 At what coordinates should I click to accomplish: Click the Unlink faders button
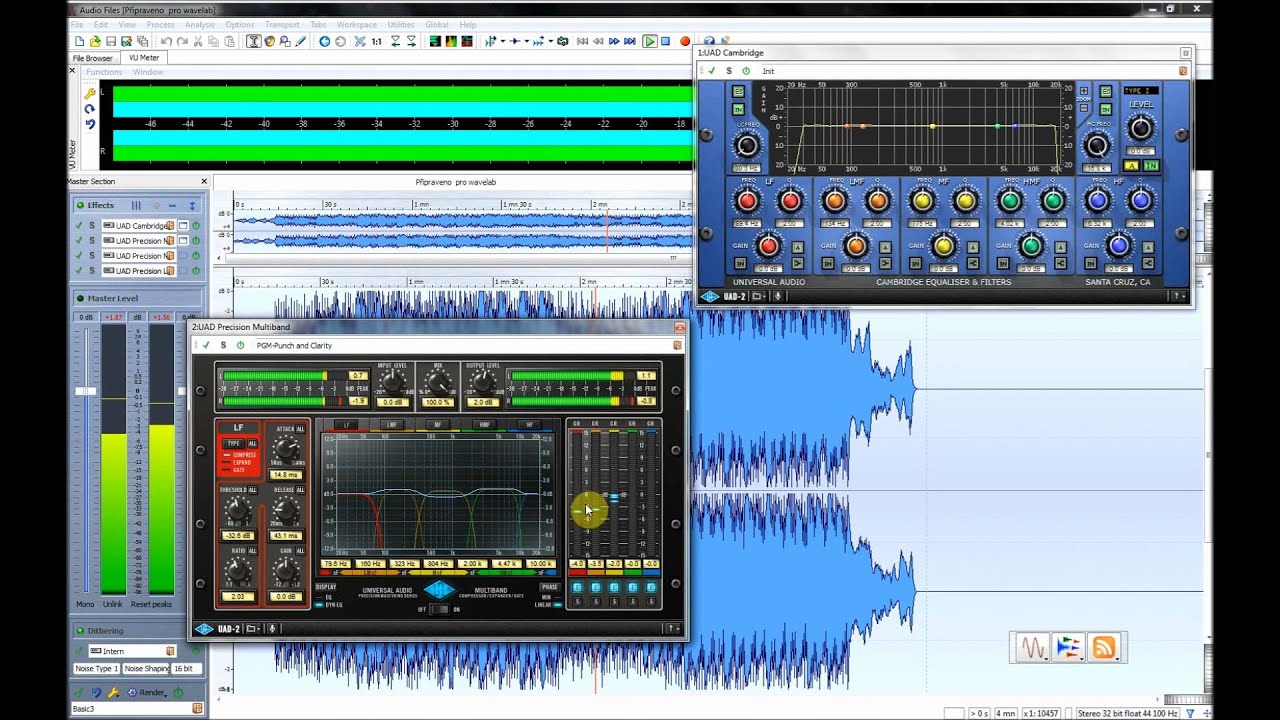click(113, 605)
